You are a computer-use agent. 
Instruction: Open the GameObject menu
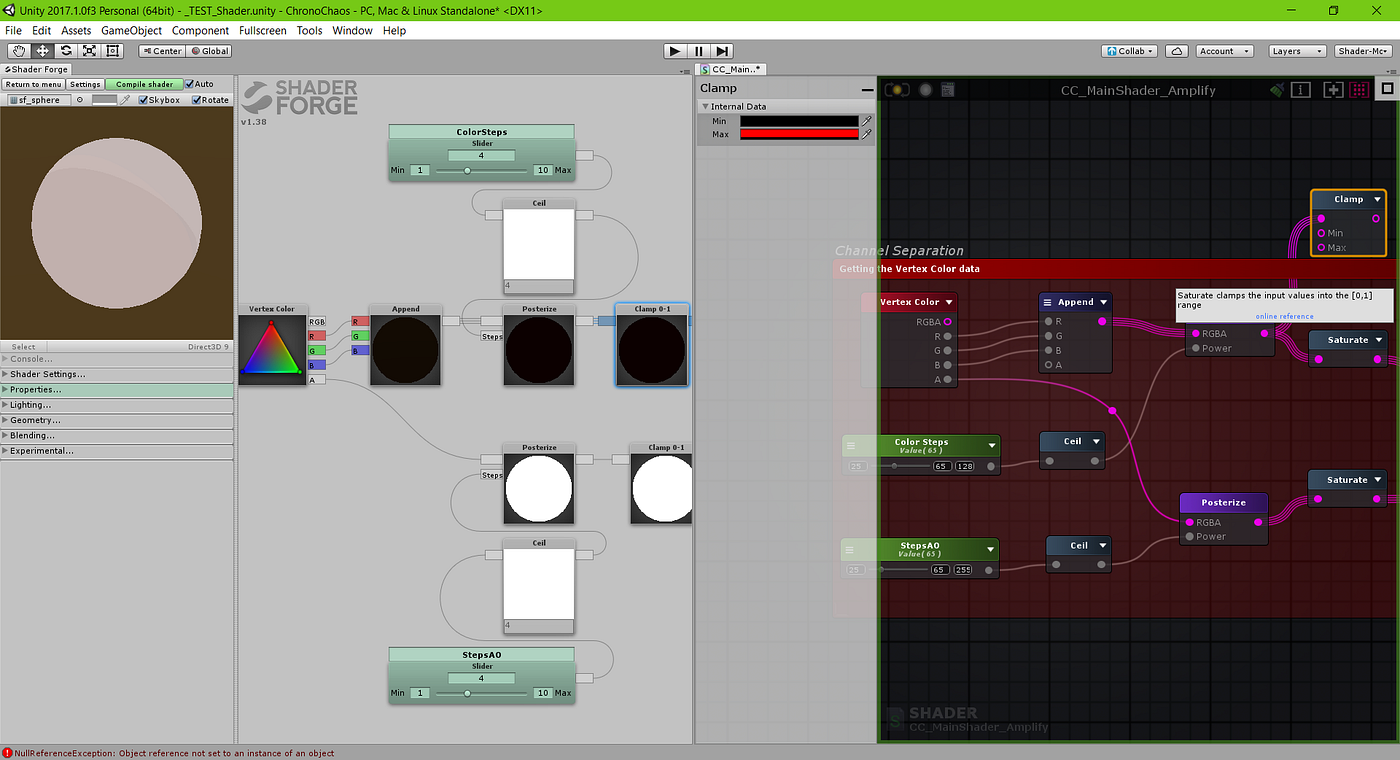pyautogui.click(x=131, y=30)
